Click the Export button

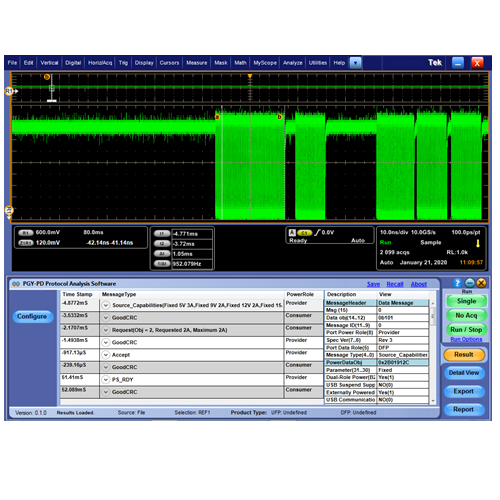(464, 391)
